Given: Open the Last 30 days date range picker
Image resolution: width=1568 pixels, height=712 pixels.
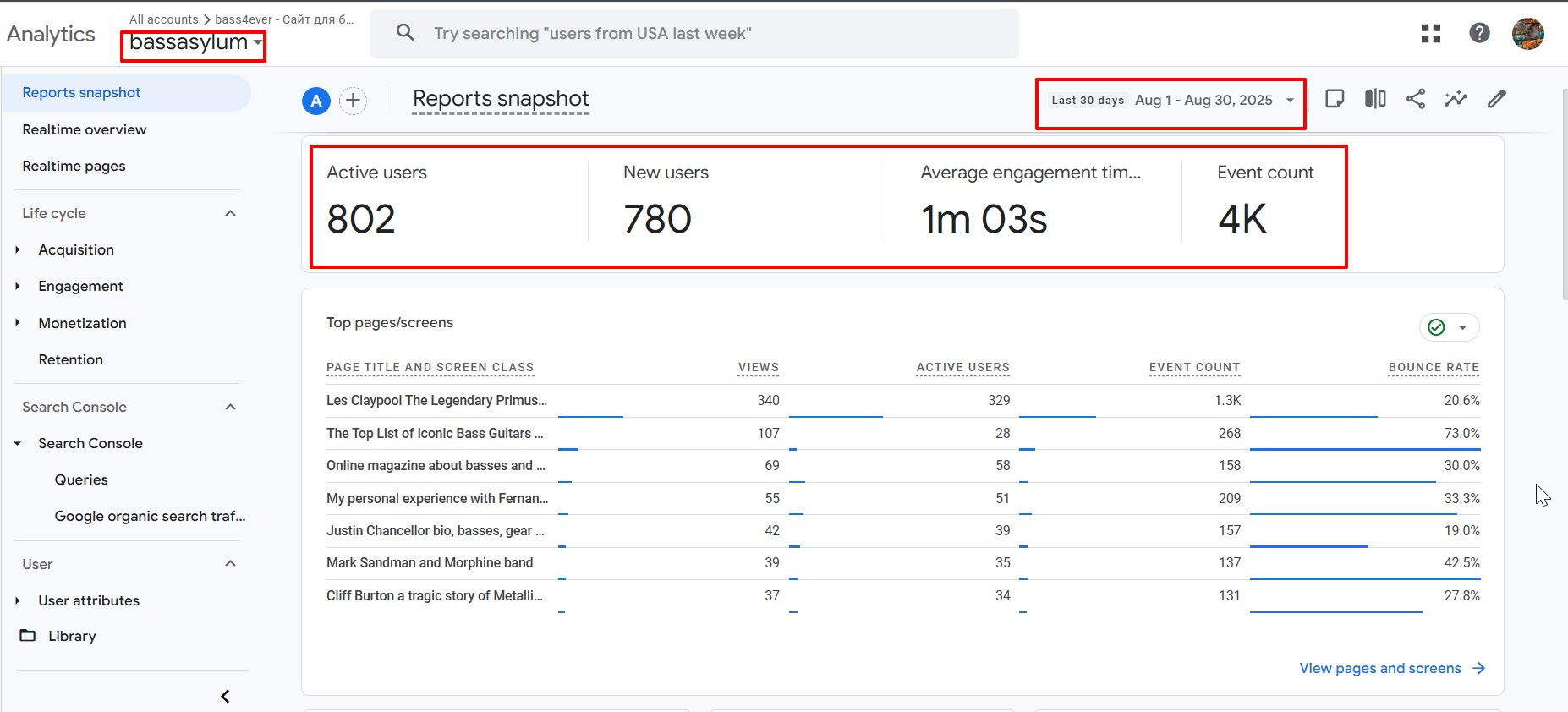Looking at the screenshot, I should (x=1171, y=101).
